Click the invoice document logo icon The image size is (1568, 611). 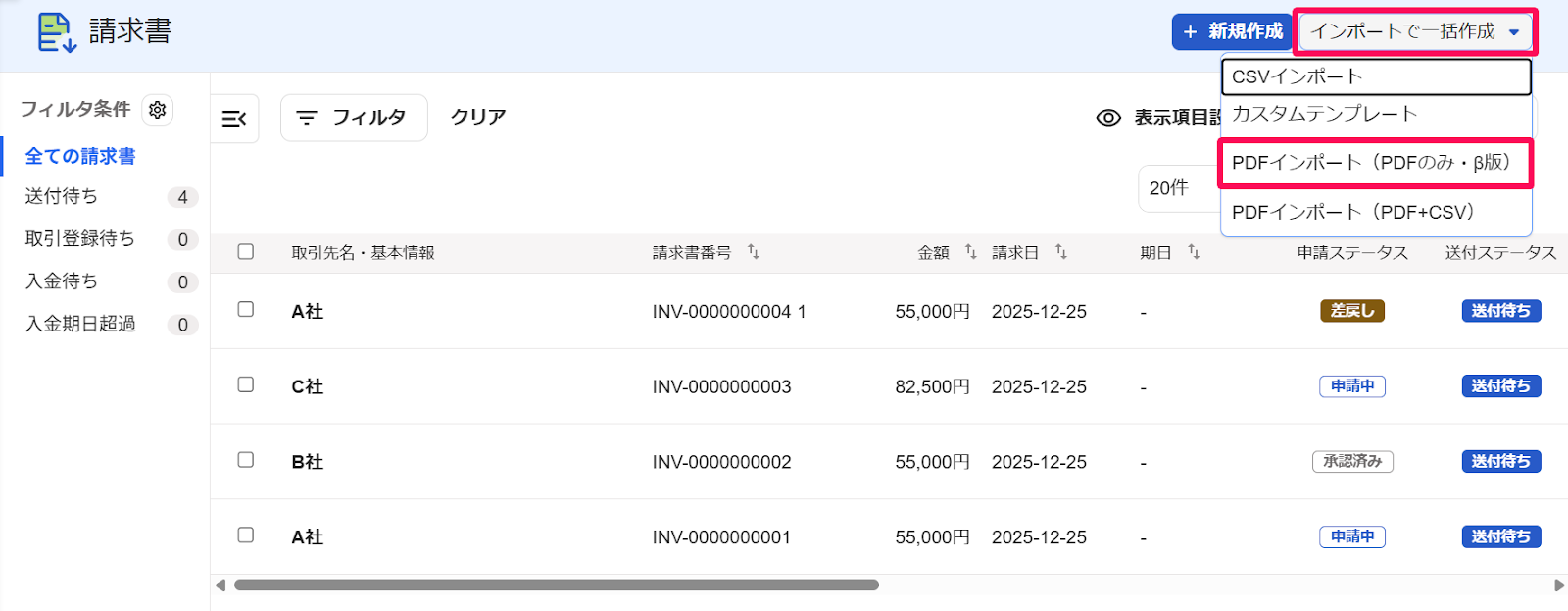(56, 32)
